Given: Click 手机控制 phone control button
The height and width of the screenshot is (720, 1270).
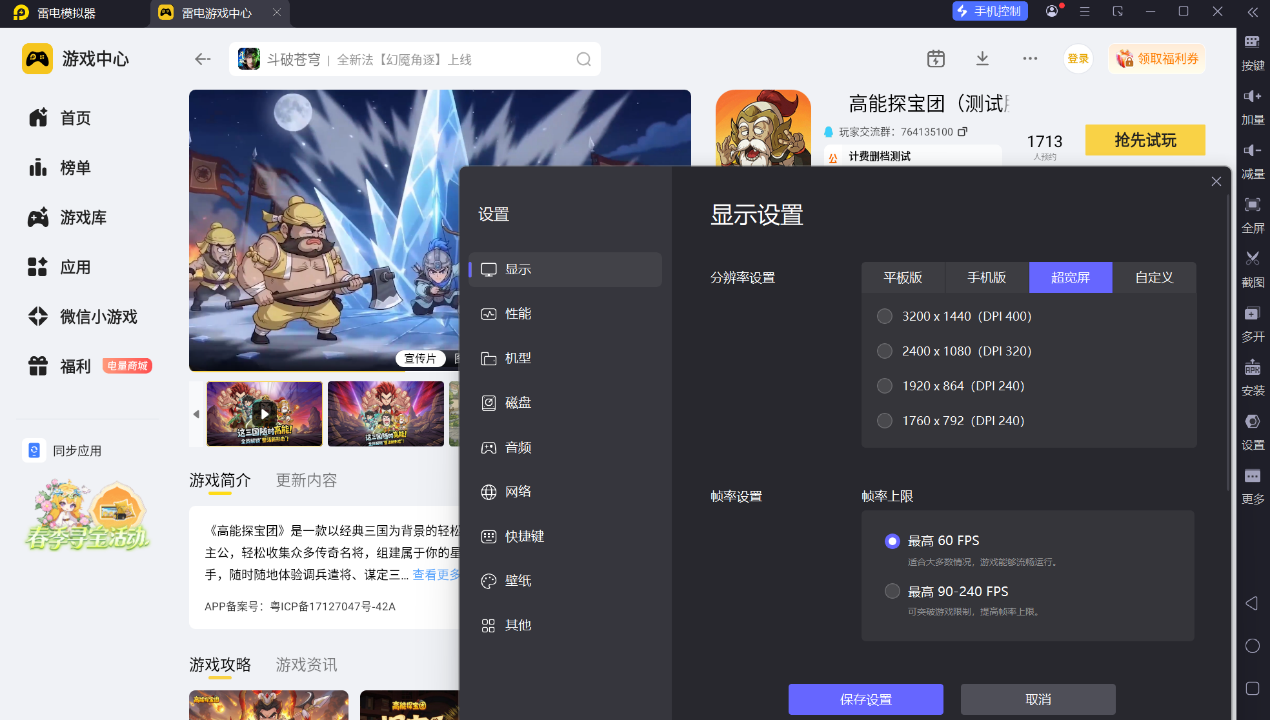Looking at the screenshot, I should pos(990,11).
